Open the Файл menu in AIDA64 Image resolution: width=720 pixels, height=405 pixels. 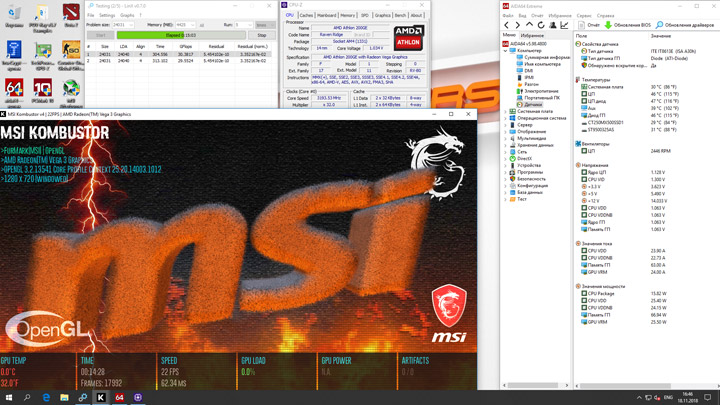click(508, 16)
